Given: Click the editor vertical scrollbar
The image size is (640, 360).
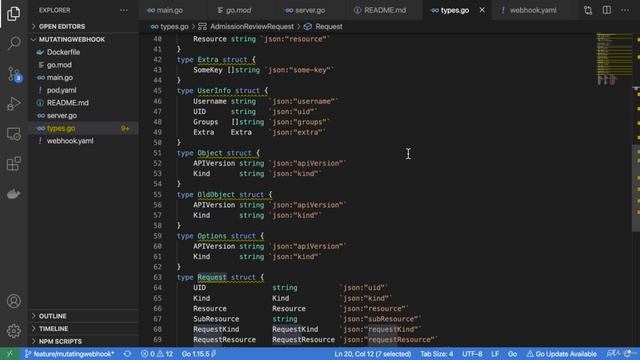Looking at the screenshot, I should pyautogui.click(x=636, y=188).
